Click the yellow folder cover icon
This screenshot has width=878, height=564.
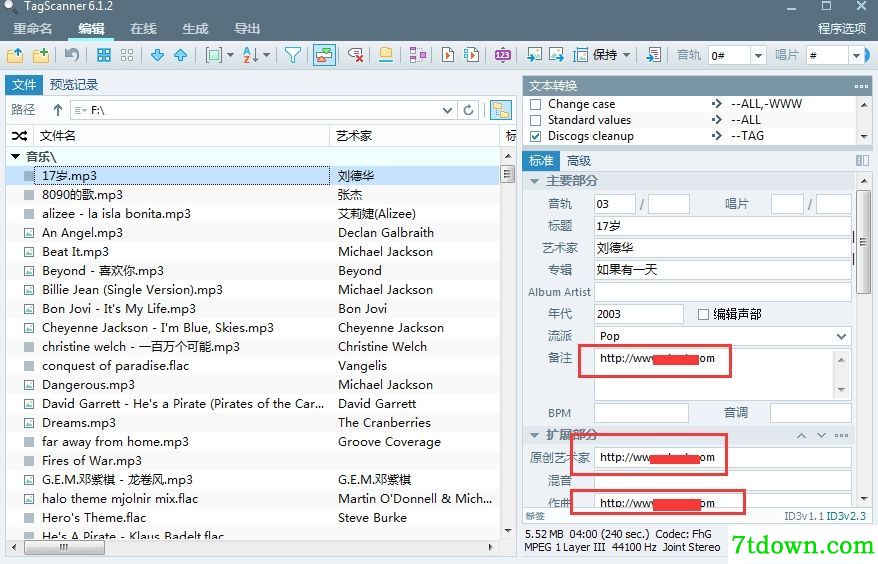click(386, 55)
